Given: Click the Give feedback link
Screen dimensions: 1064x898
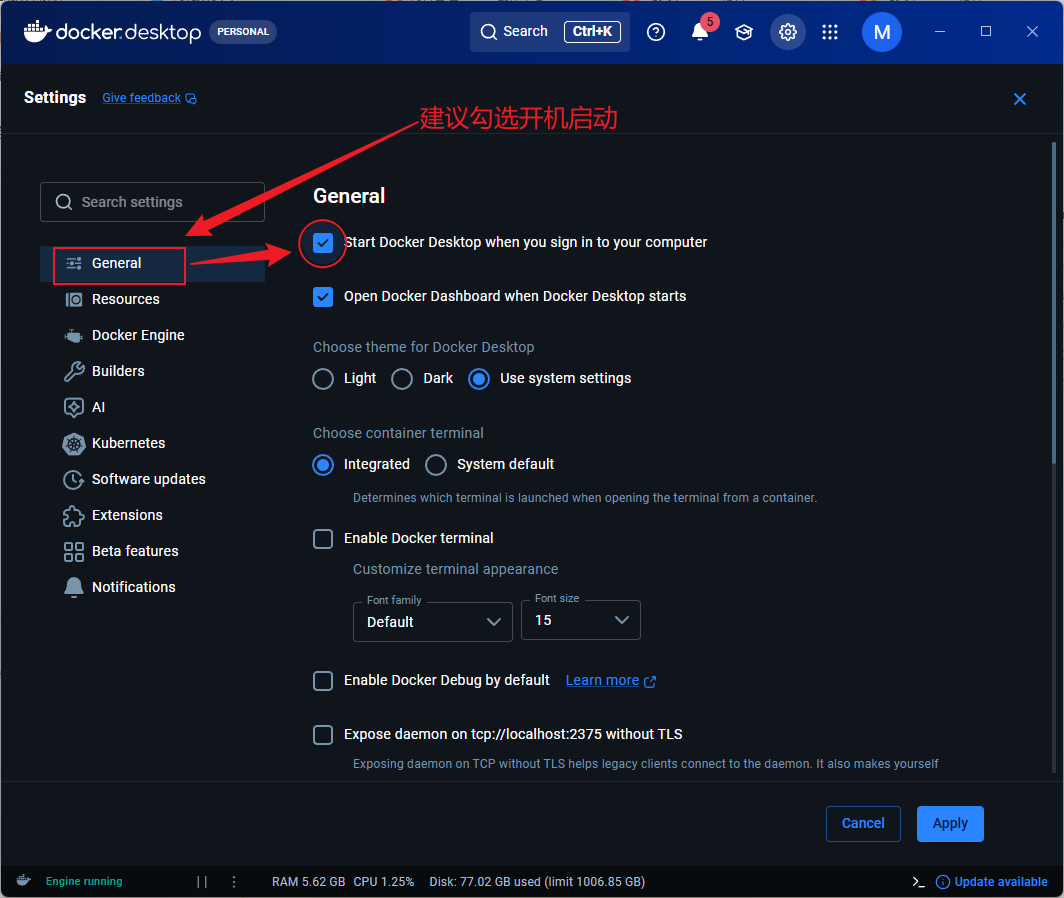Looking at the screenshot, I should pos(141,98).
